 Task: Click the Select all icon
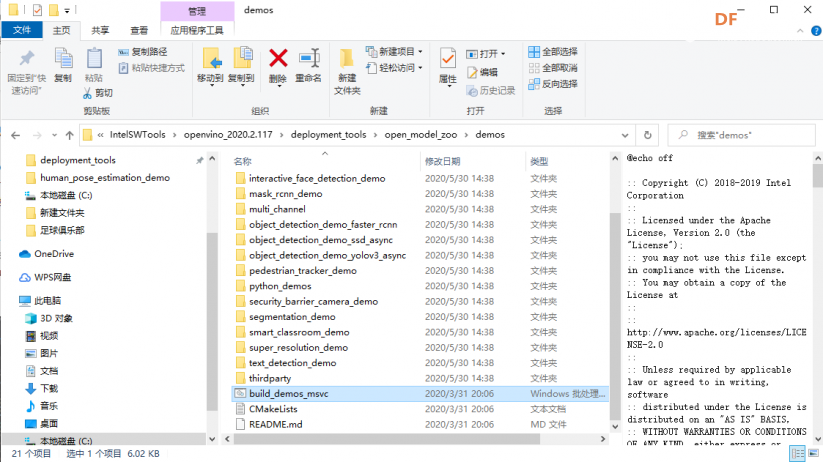click(534, 51)
